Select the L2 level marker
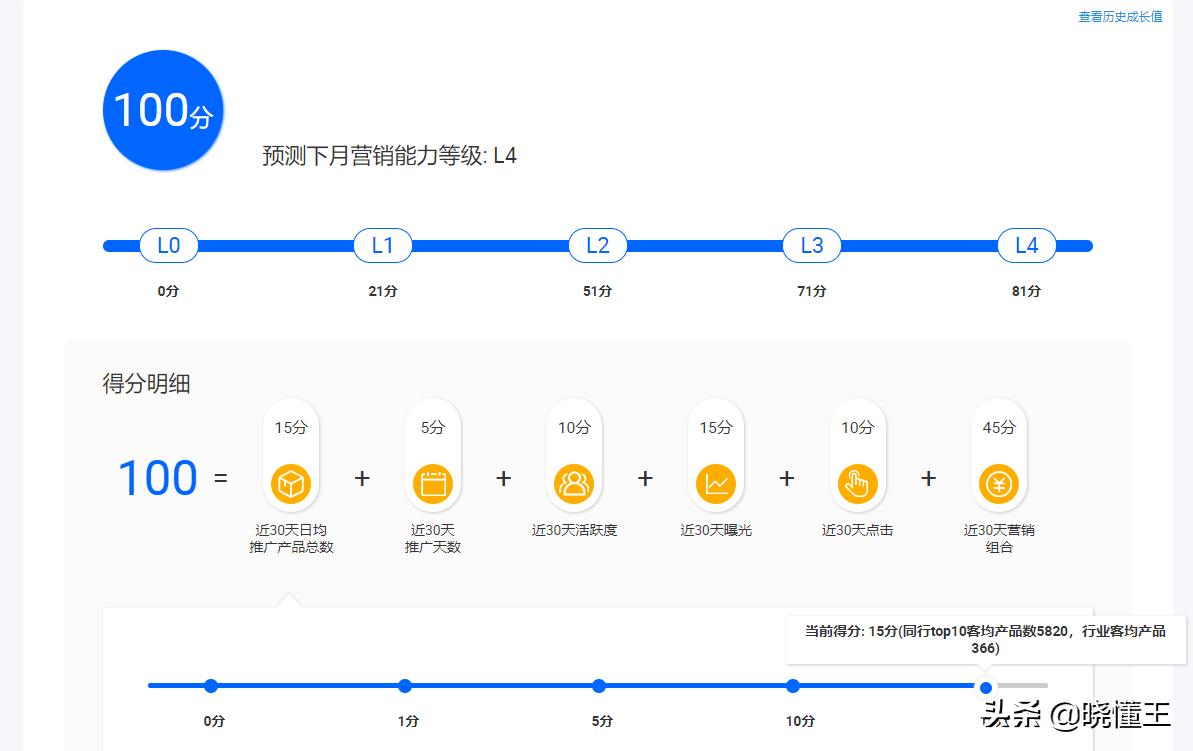Viewport: 1193px width, 751px height. click(x=597, y=245)
